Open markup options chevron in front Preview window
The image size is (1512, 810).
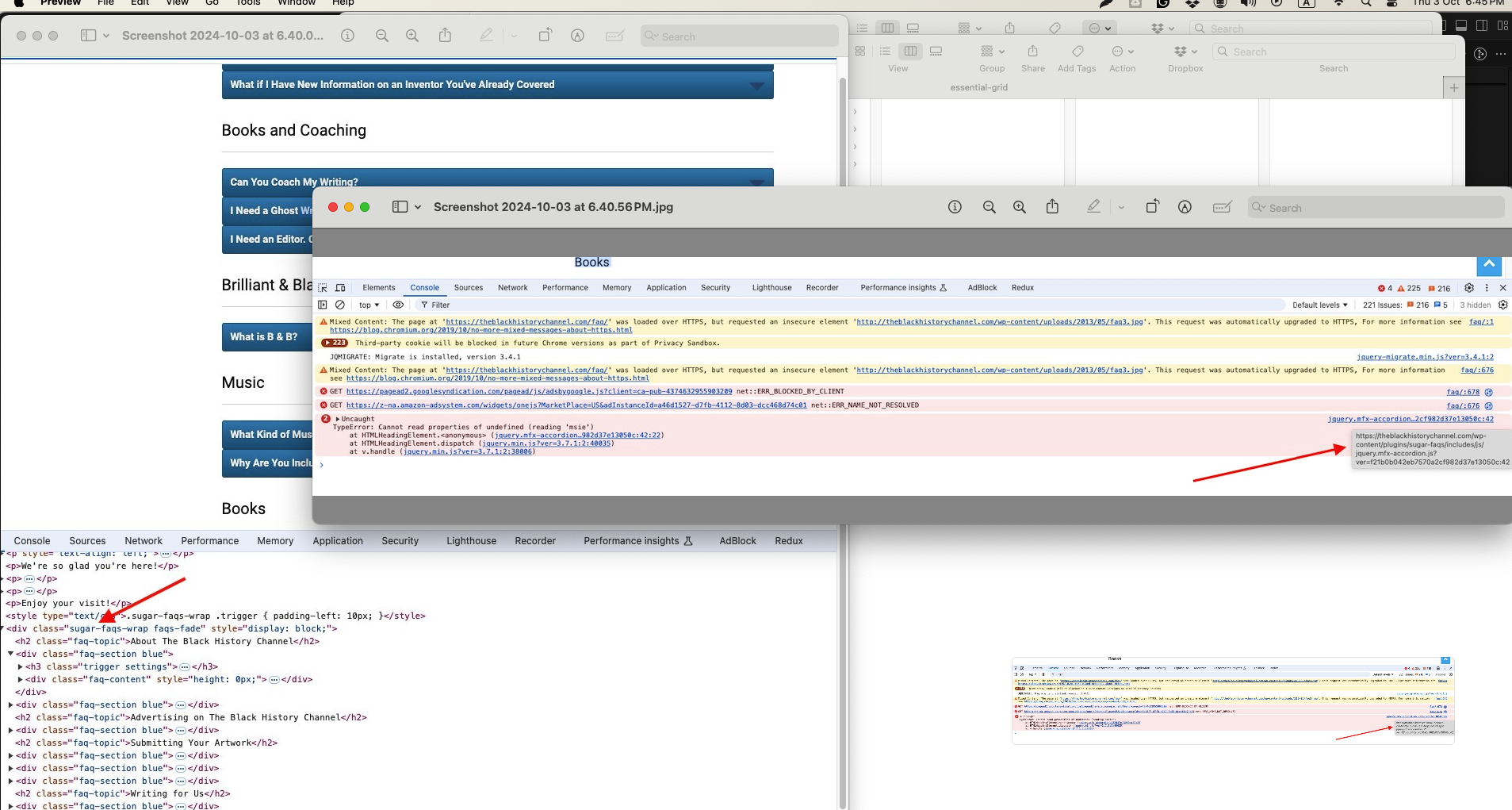[x=1121, y=207]
